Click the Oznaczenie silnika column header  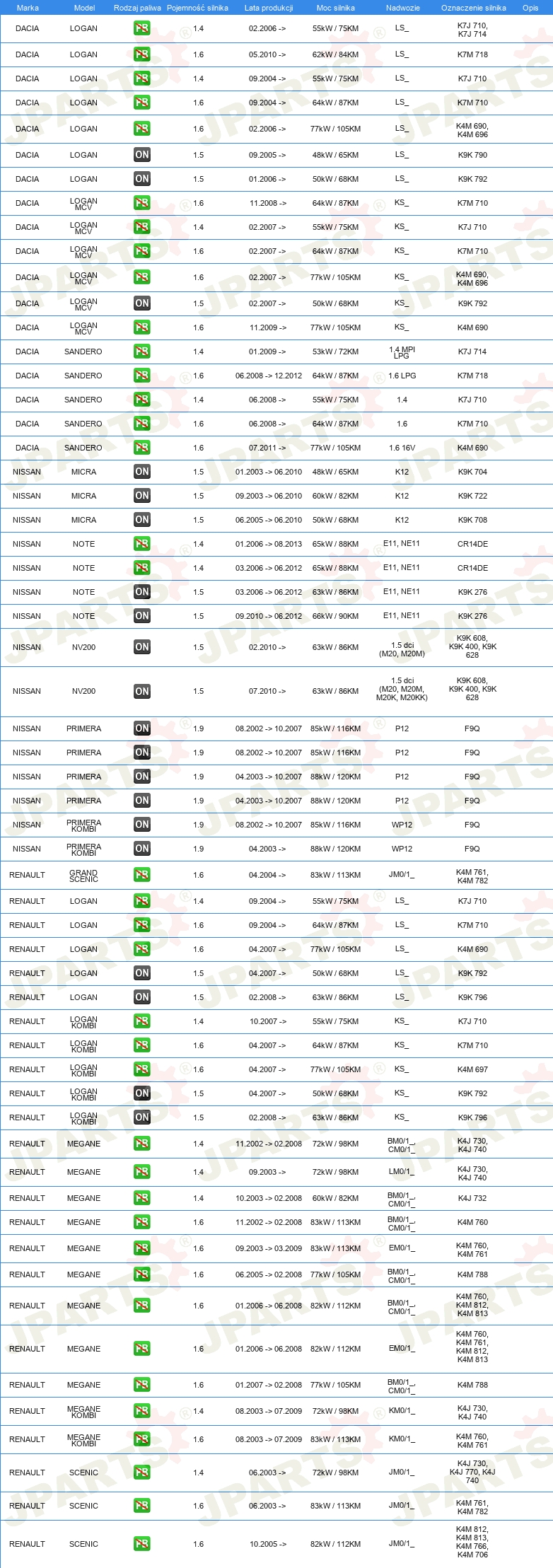(473, 8)
